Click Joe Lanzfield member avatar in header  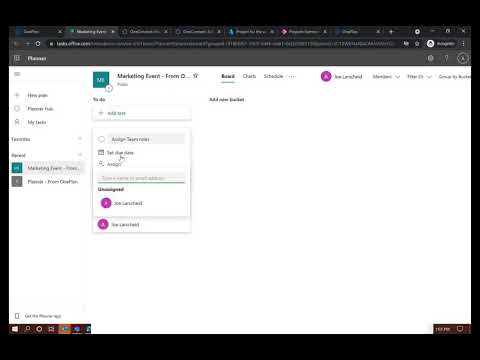(x=326, y=76)
